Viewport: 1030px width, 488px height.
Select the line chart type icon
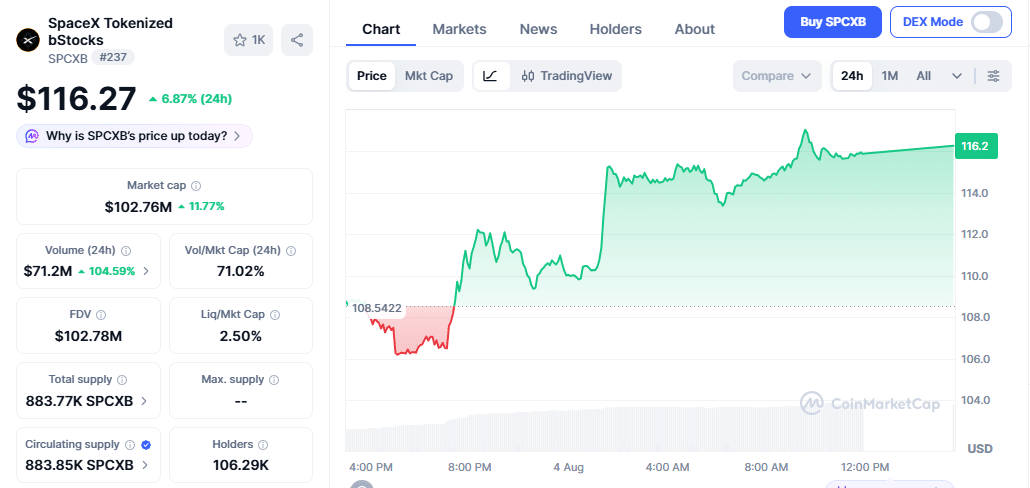490,76
